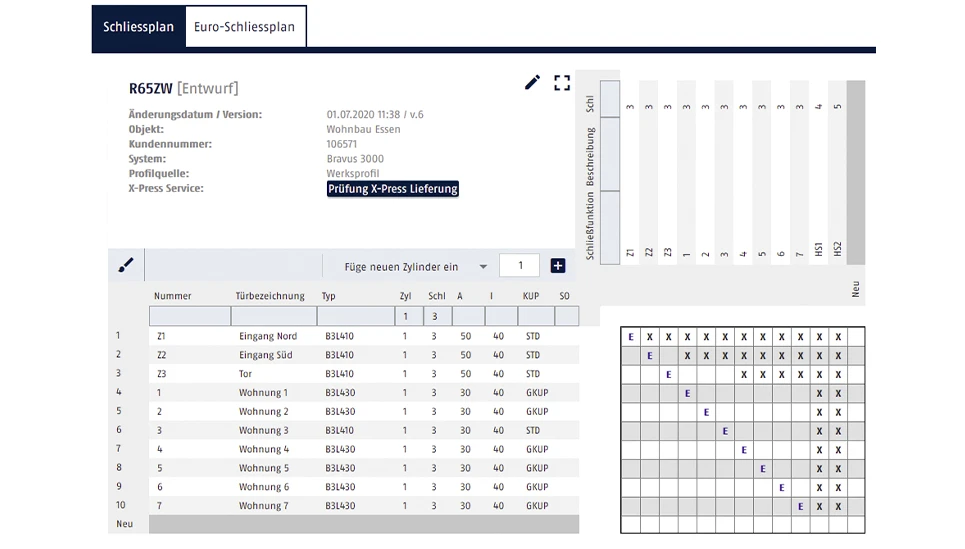Click the plus button to add cylinder
This screenshot has width=965, height=549.
558,266
